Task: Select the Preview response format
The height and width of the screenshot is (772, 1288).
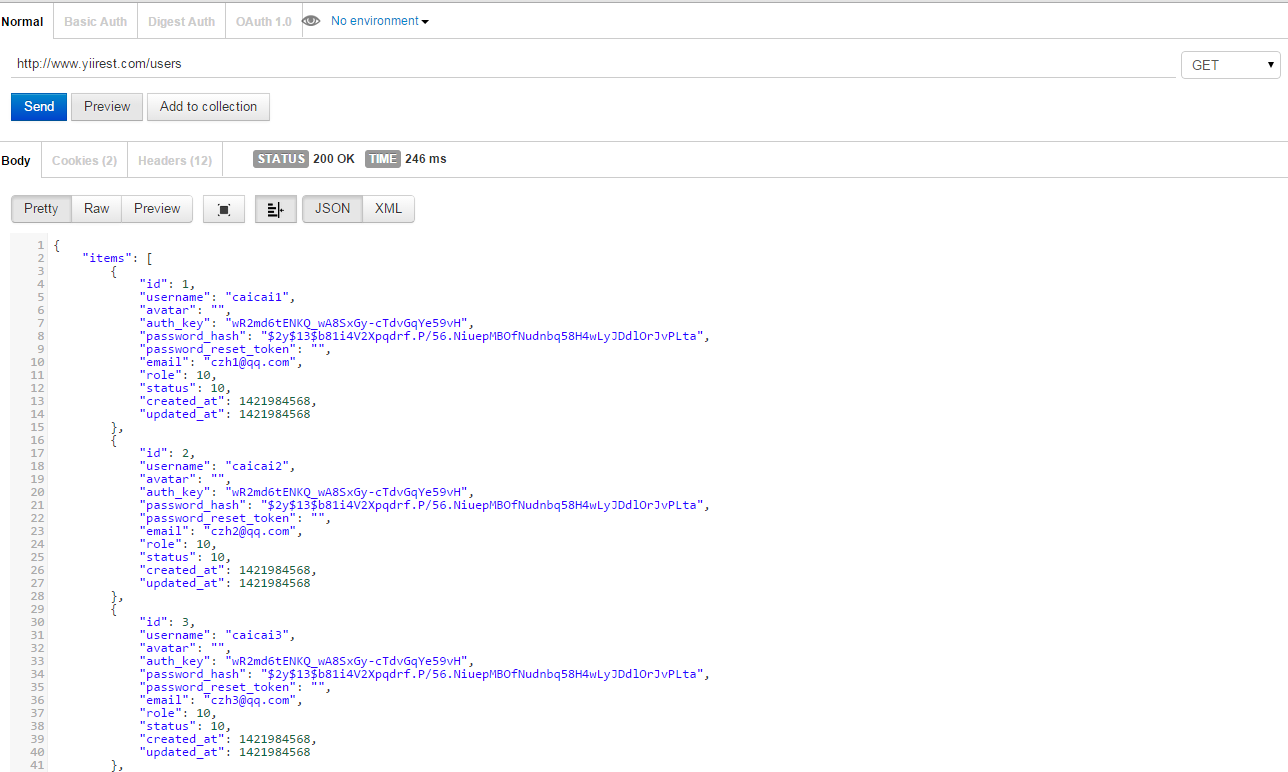Action: [x=157, y=209]
